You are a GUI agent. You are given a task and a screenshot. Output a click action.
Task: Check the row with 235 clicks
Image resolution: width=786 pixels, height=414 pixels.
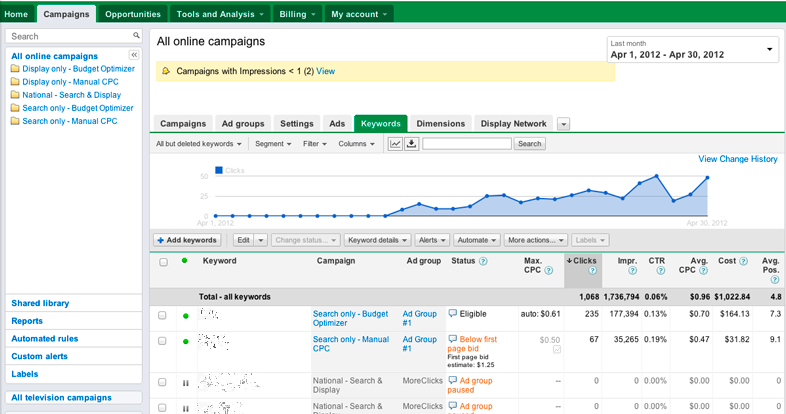(x=162, y=315)
